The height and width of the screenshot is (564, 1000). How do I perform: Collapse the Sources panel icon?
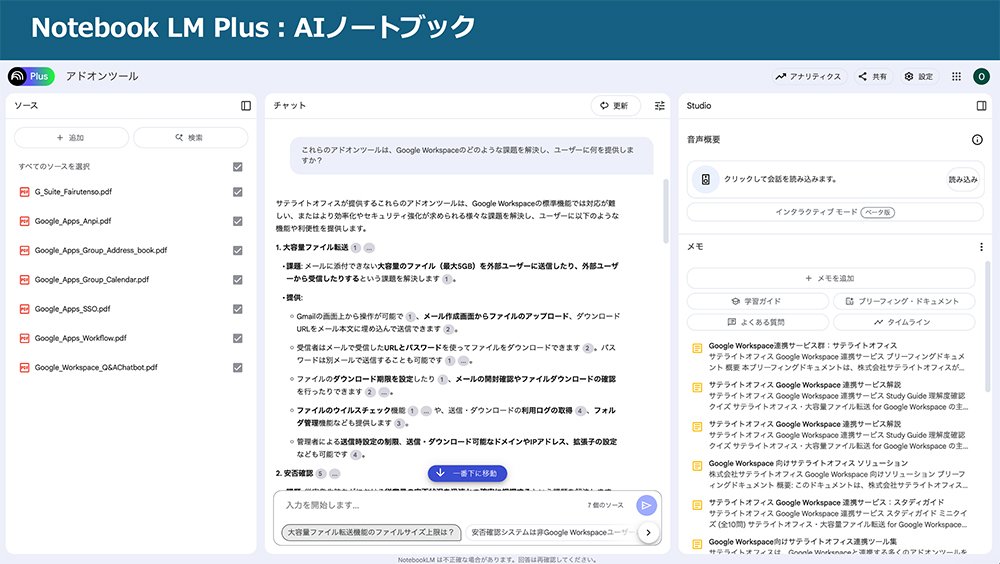pyautogui.click(x=246, y=106)
